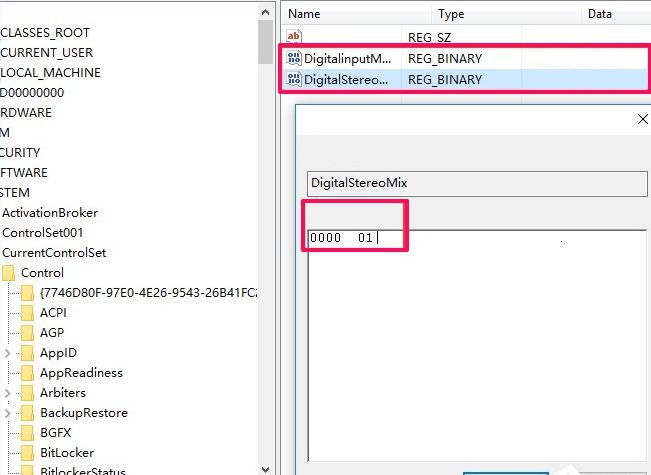This screenshot has height=475, width=651.
Task: Click the DigitalStereoMix value name field
Action: (477, 183)
